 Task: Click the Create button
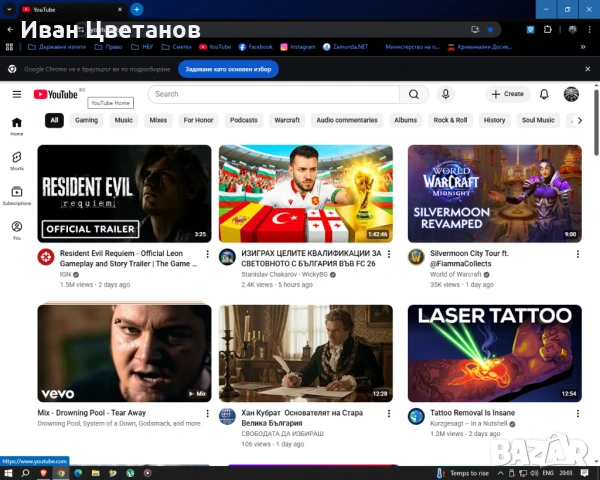pyautogui.click(x=508, y=94)
